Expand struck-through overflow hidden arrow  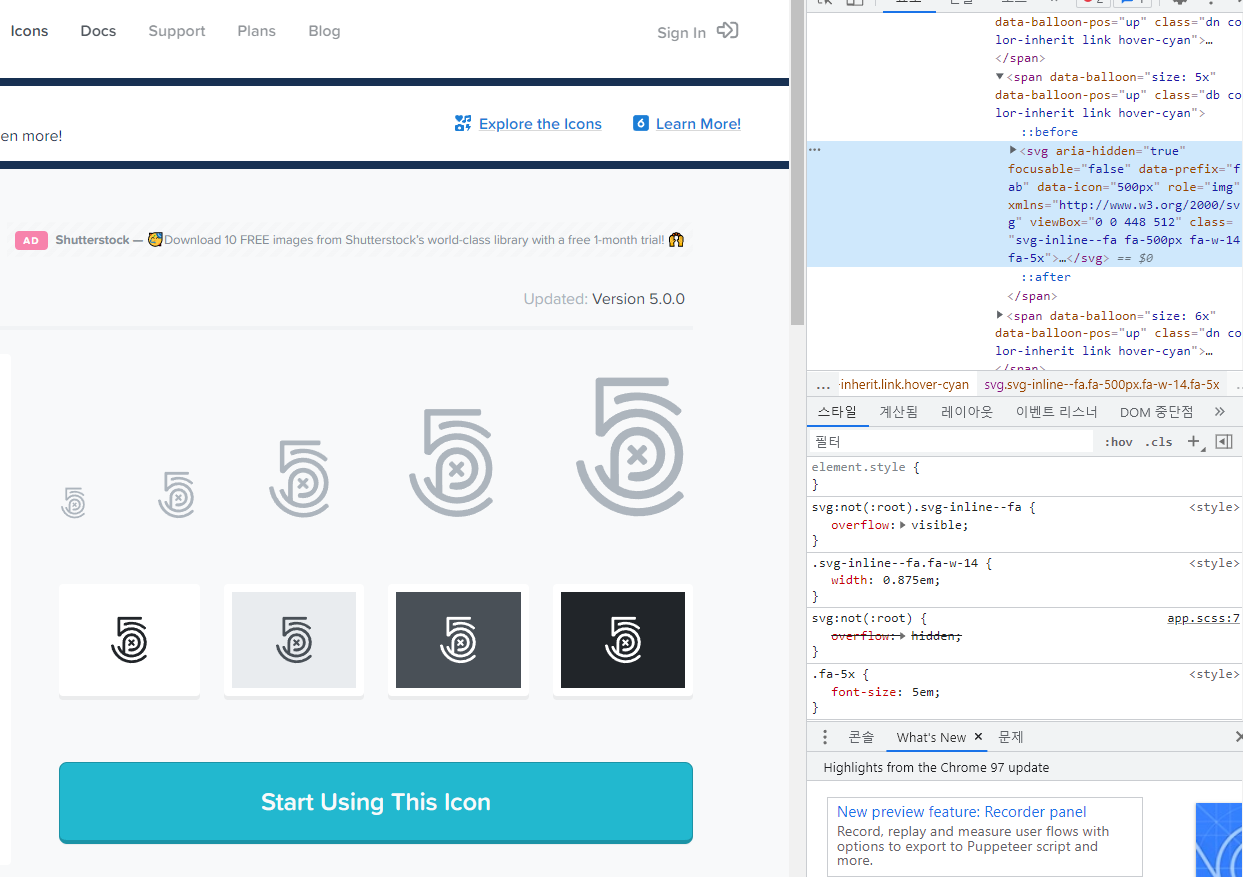point(903,636)
